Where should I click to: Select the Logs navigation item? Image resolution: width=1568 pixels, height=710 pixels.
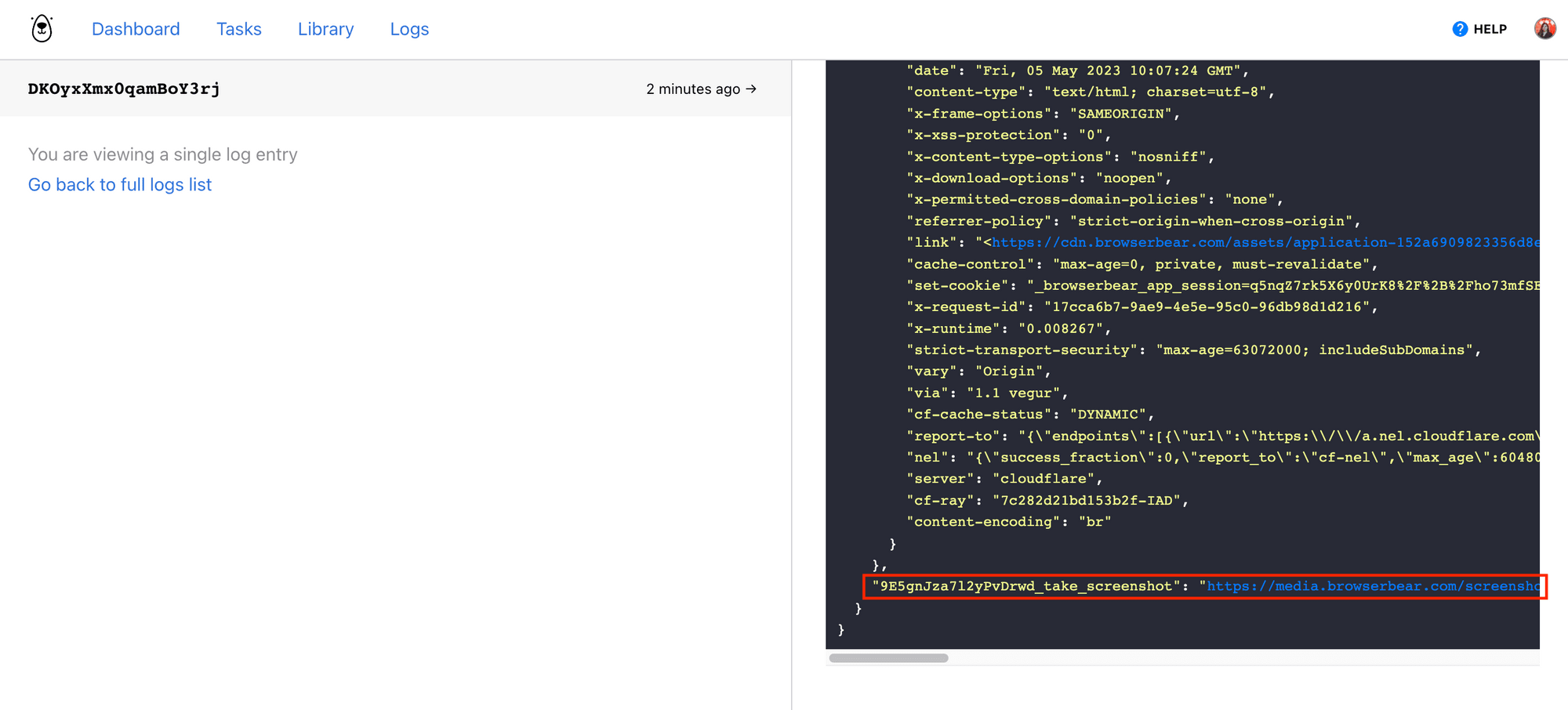click(x=408, y=29)
